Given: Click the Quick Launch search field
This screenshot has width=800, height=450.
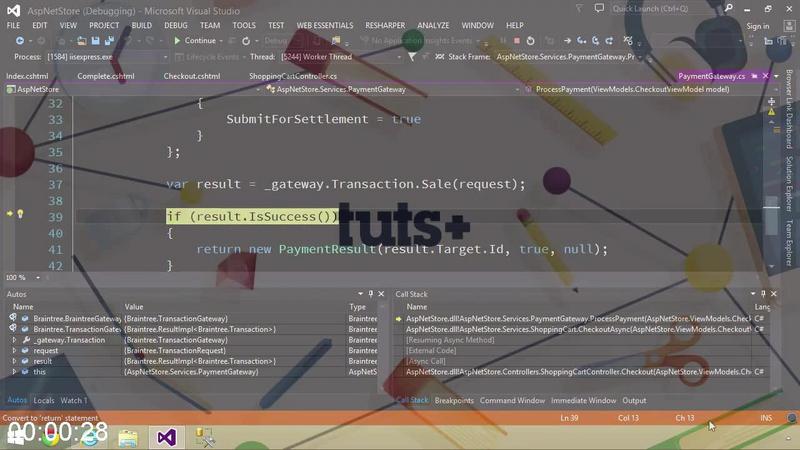Looking at the screenshot, I should pyautogui.click(x=666, y=9).
